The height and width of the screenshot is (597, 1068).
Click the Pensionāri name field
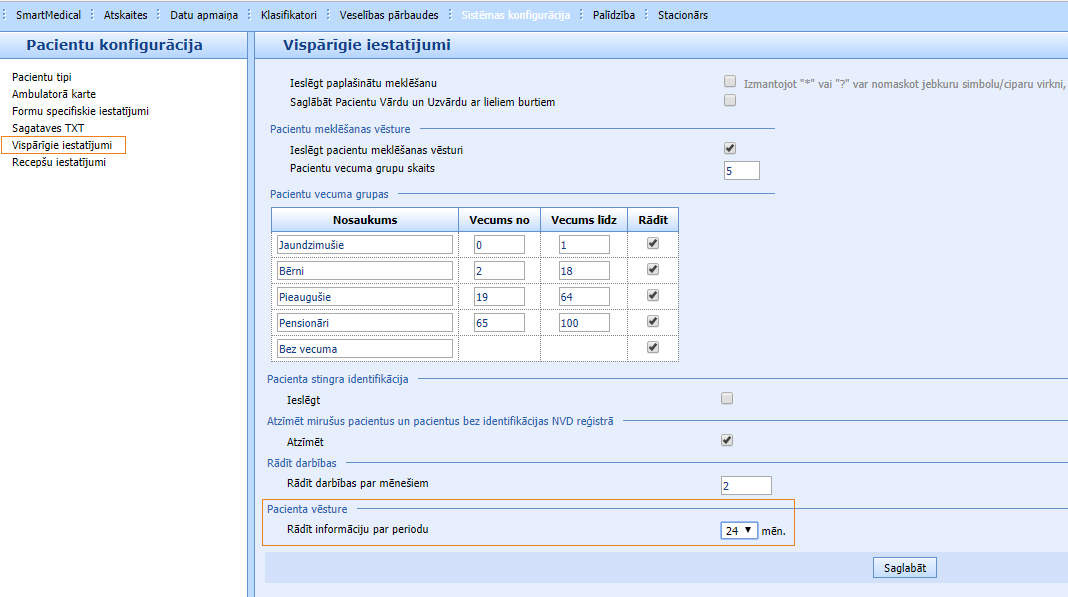point(364,323)
